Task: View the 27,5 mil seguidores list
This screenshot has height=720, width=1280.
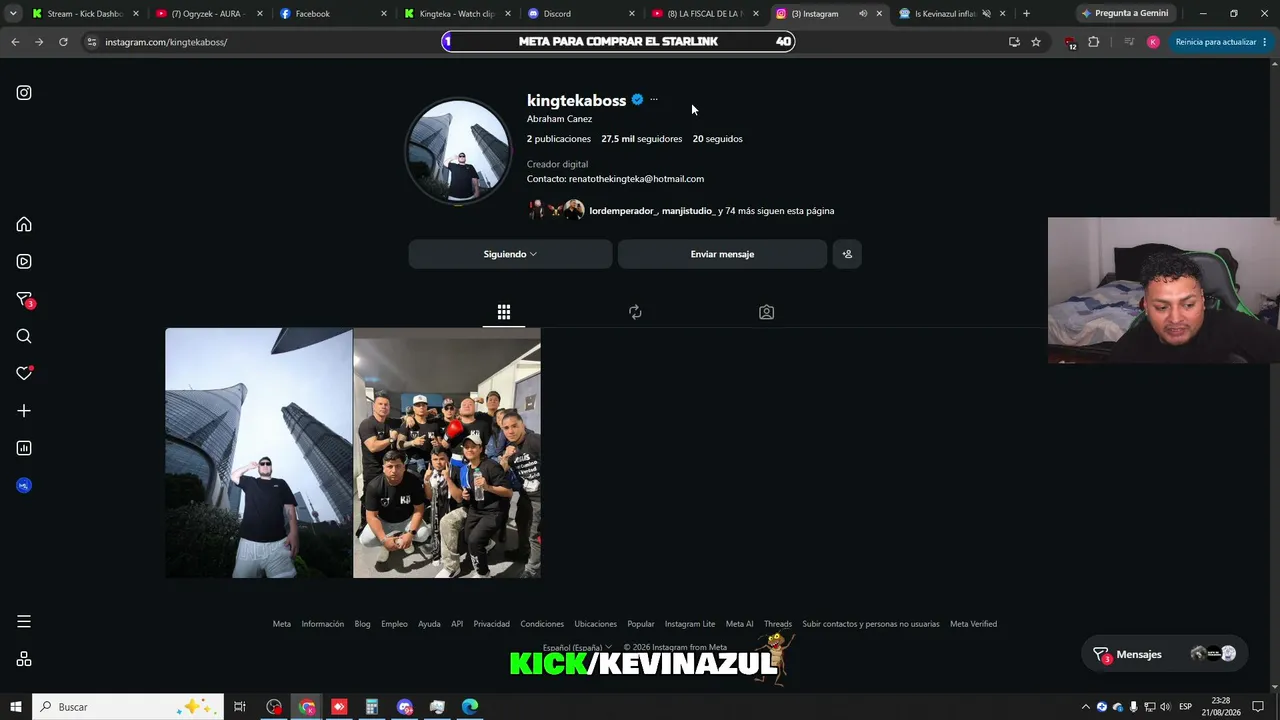Action: click(x=641, y=139)
